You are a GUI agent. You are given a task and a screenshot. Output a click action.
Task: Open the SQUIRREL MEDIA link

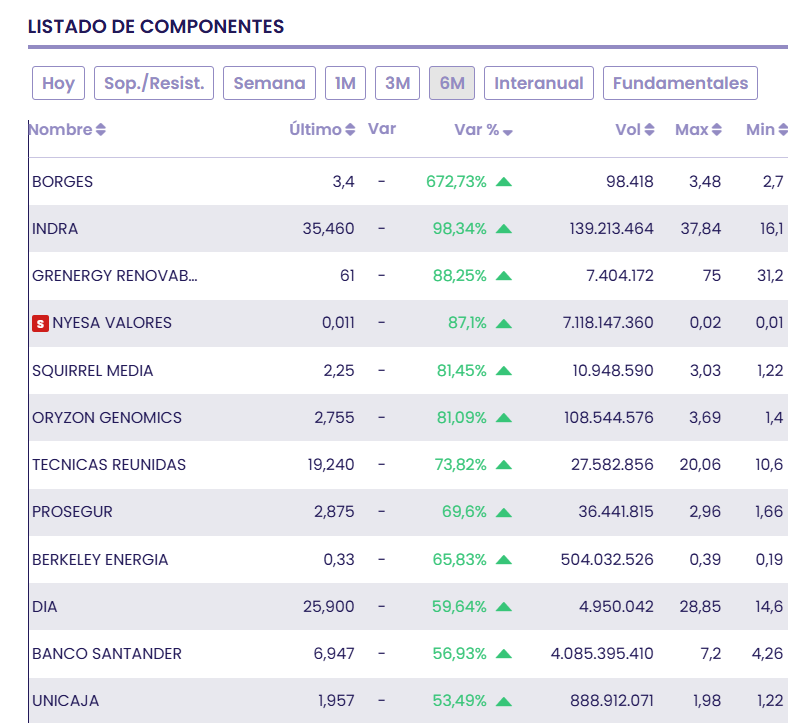tap(93, 371)
